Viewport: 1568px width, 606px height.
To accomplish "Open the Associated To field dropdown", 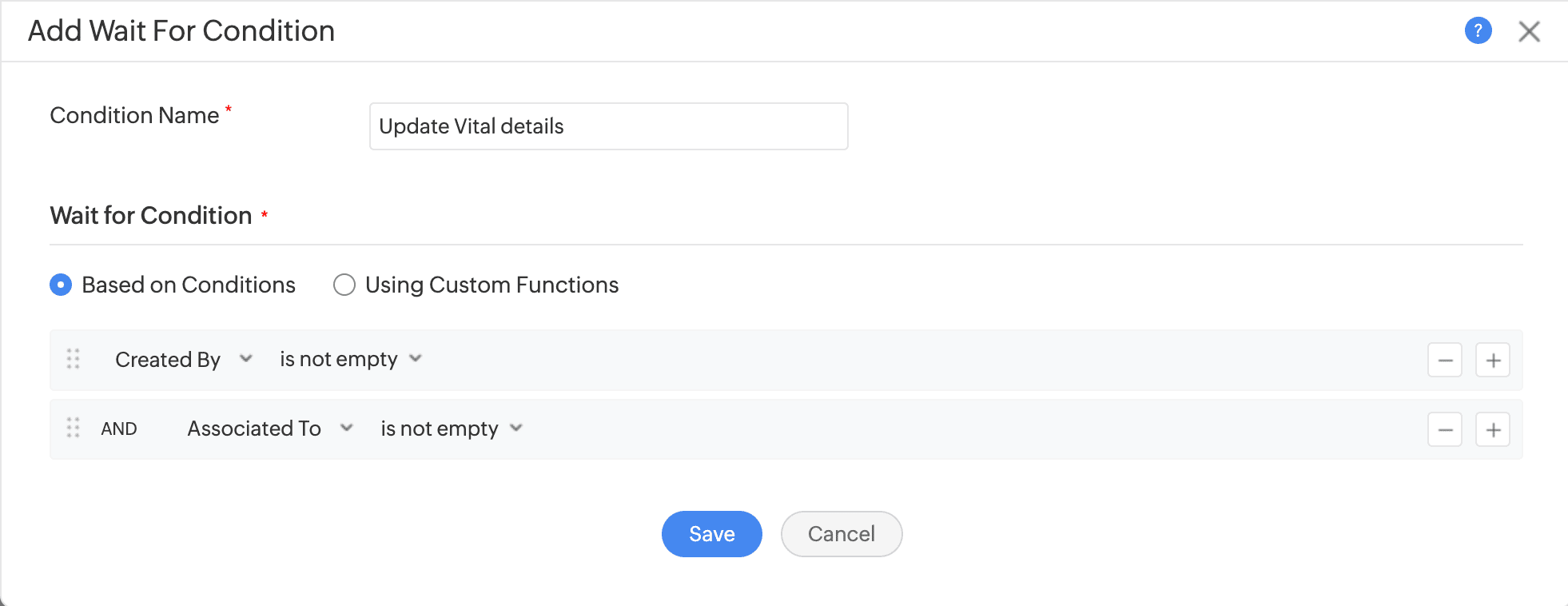I will tap(269, 429).
